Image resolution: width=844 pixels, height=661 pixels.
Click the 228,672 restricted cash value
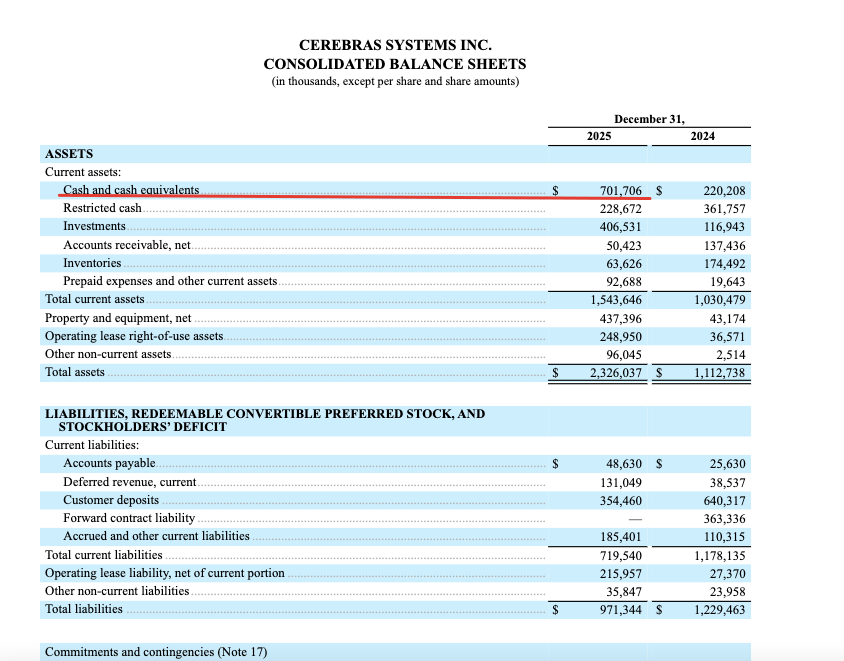[621, 209]
